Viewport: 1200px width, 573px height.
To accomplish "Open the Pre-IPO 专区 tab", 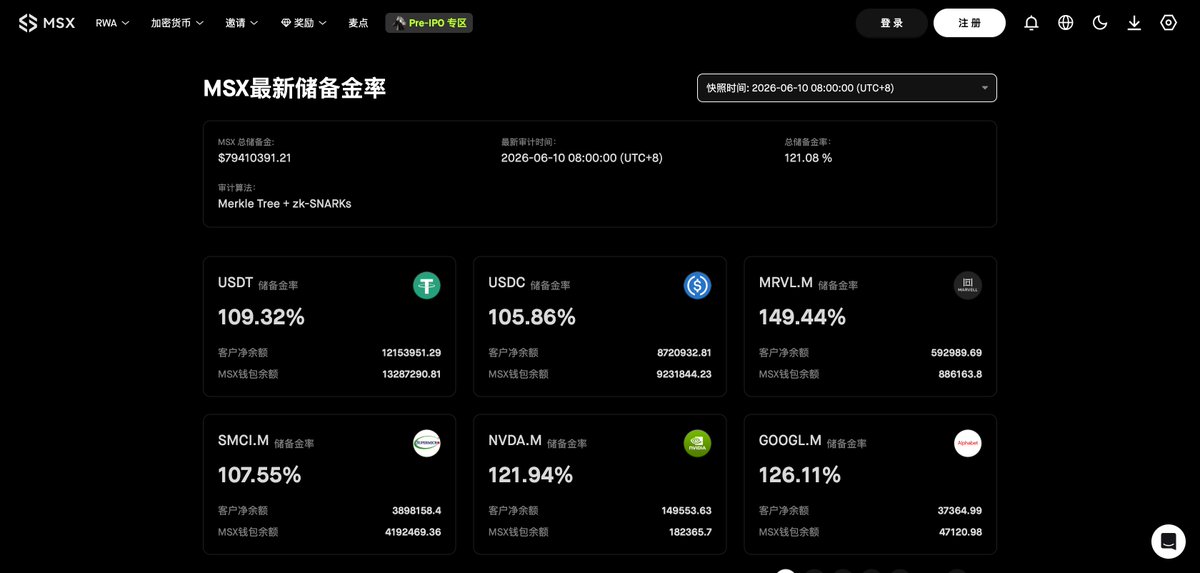I will coord(429,23).
